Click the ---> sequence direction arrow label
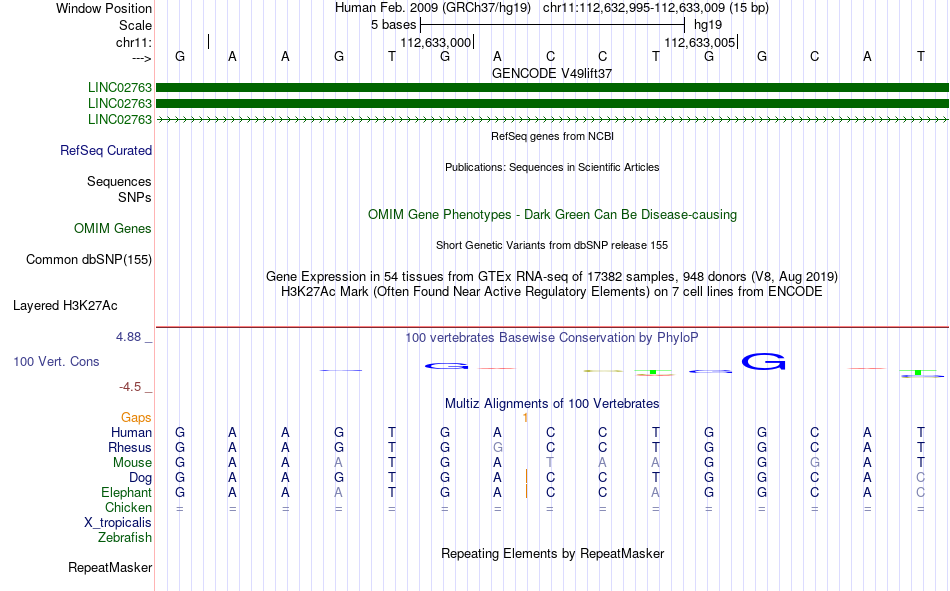 [141, 58]
